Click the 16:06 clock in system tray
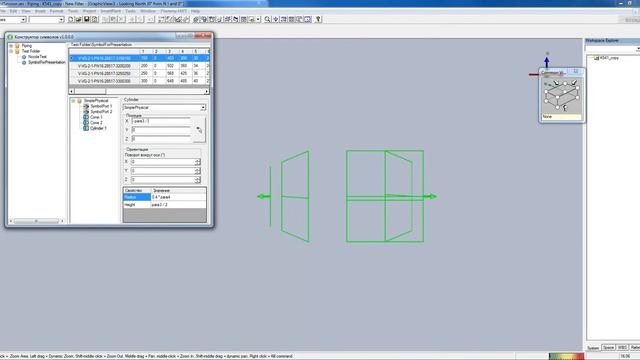Image resolution: width=640 pixels, height=360 pixels. point(625,356)
